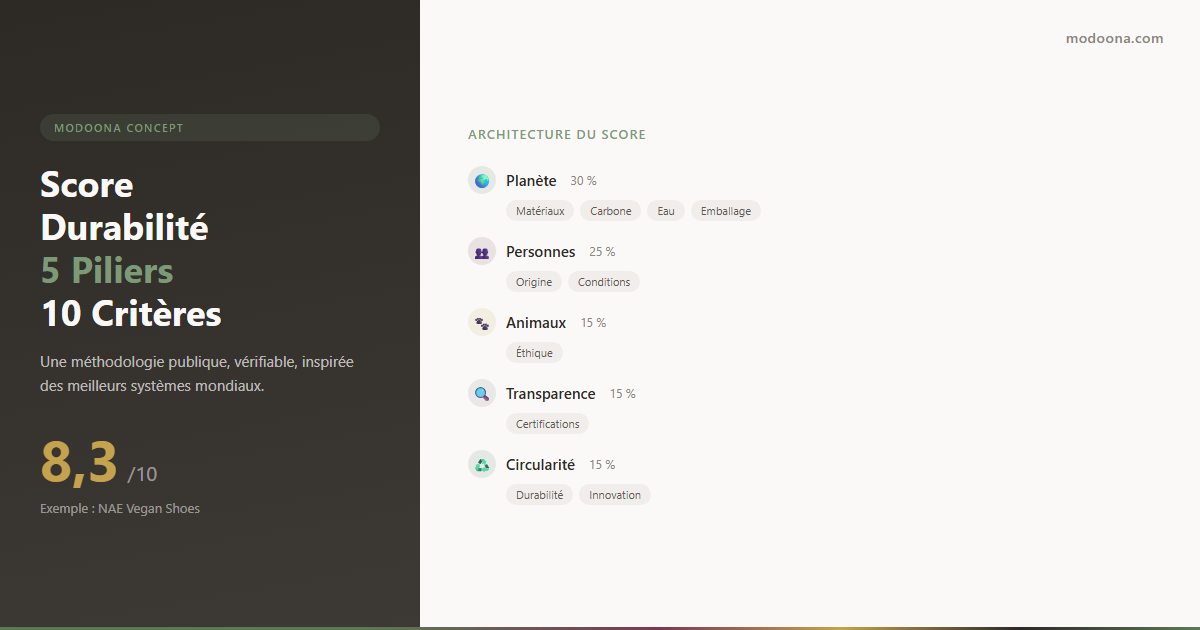
Task: Select the Carbone tag
Action: coord(610,211)
